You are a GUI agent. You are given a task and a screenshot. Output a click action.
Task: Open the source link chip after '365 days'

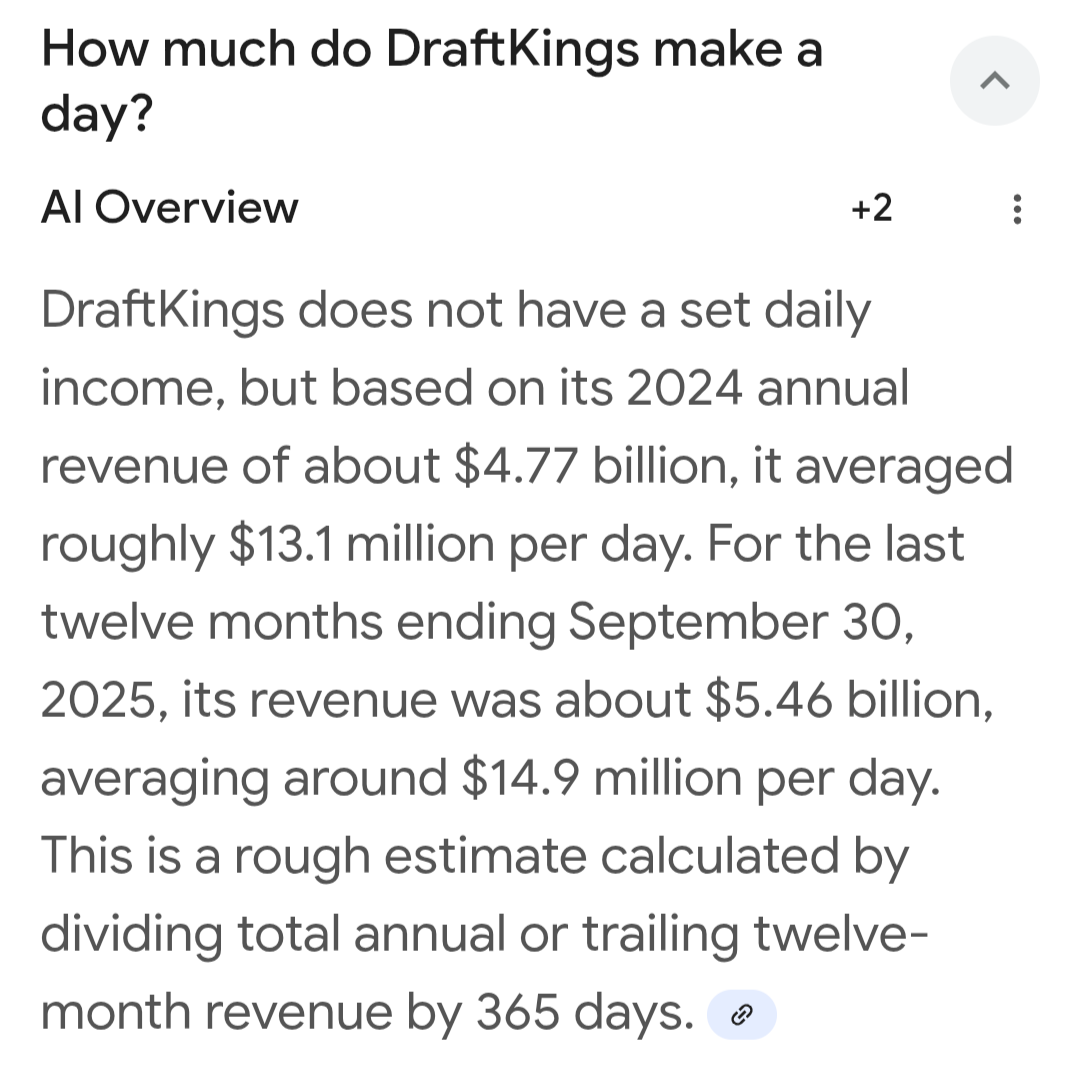742,1014
